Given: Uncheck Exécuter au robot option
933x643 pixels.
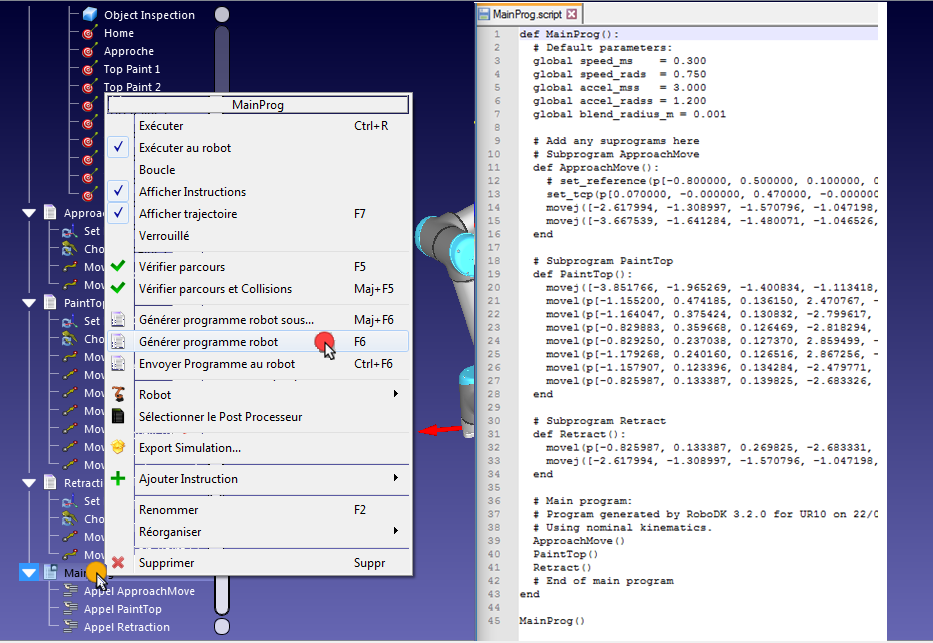Looking at the screenshot, I should [x=118, y=147].
